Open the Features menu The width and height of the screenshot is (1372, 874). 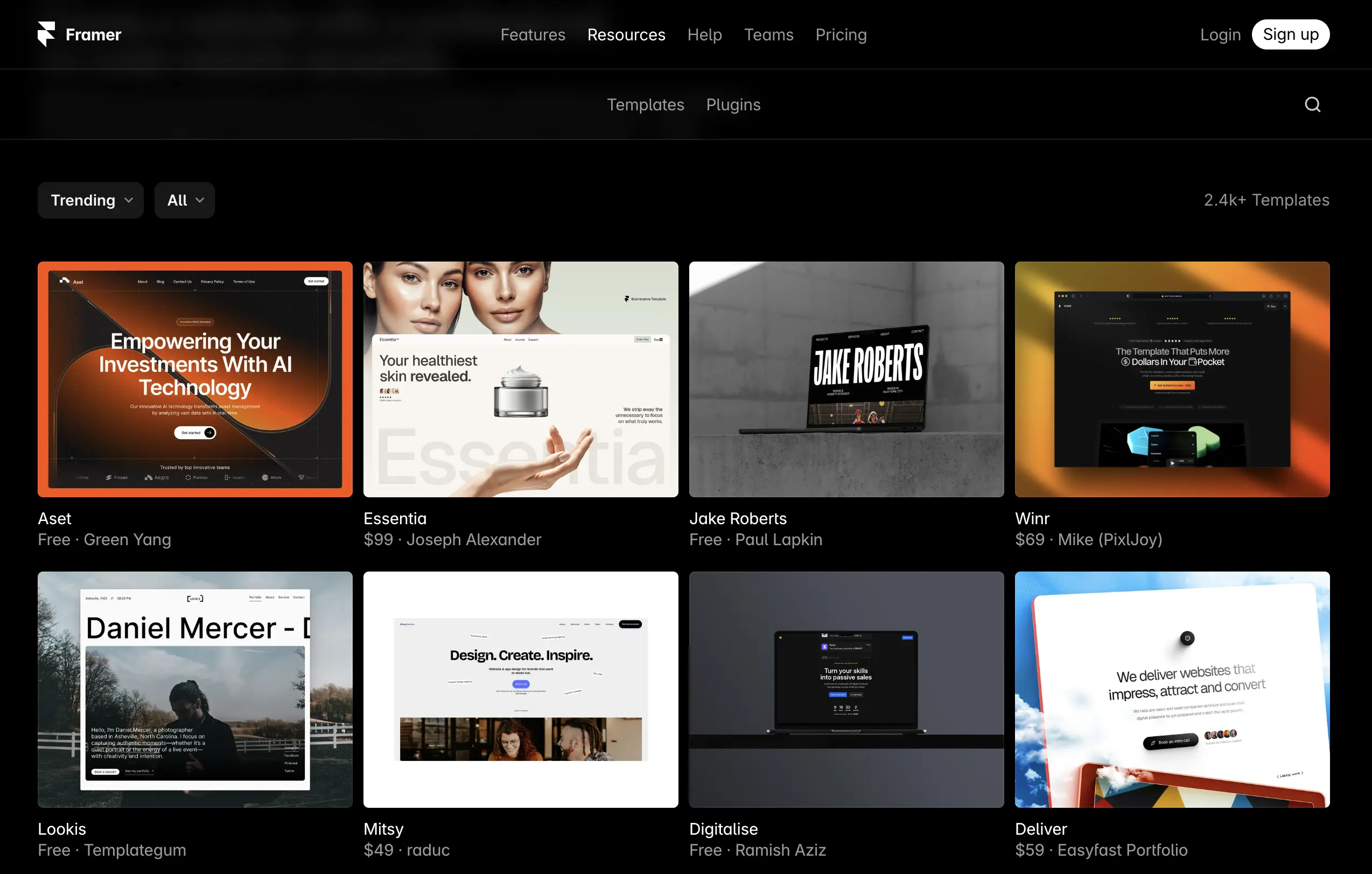tap(533, 35)
